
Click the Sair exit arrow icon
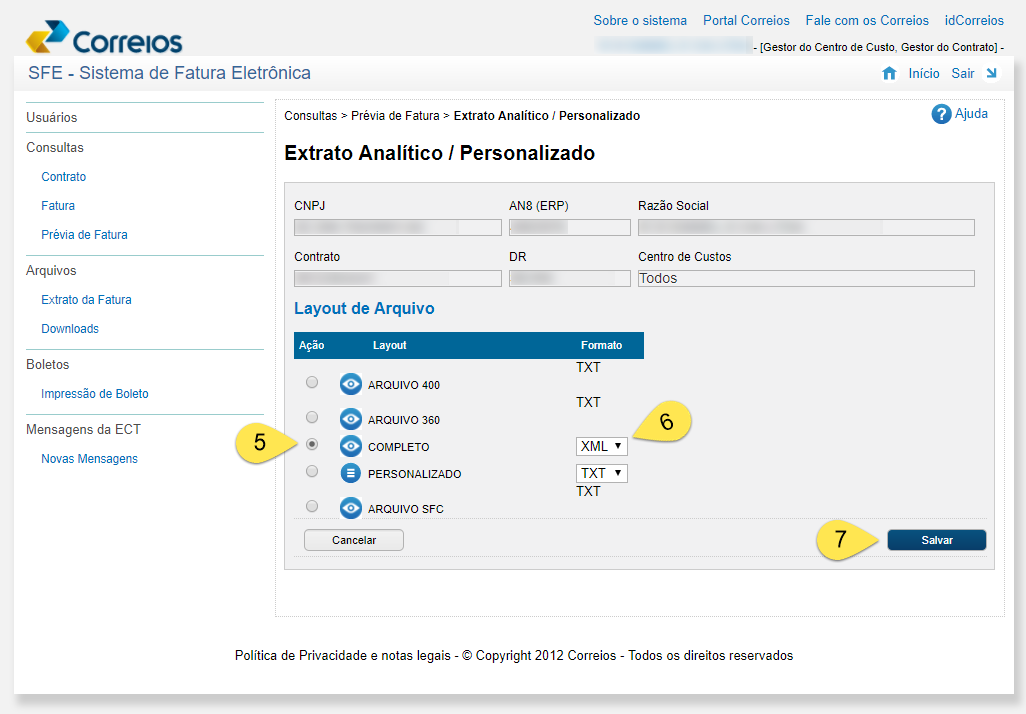pyautogui.click(x=991, y=73)
